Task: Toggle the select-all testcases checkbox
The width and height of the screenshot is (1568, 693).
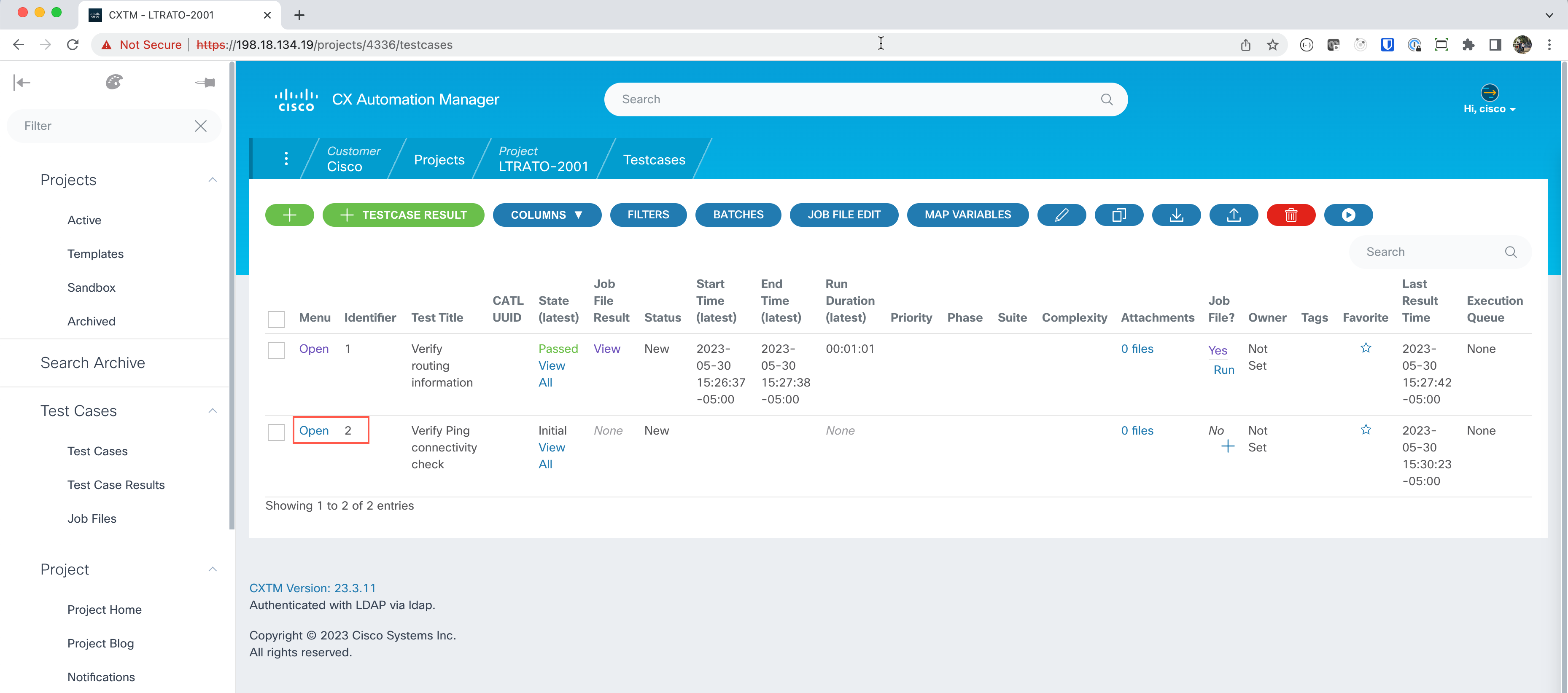Action: click(x=276, y=319)
